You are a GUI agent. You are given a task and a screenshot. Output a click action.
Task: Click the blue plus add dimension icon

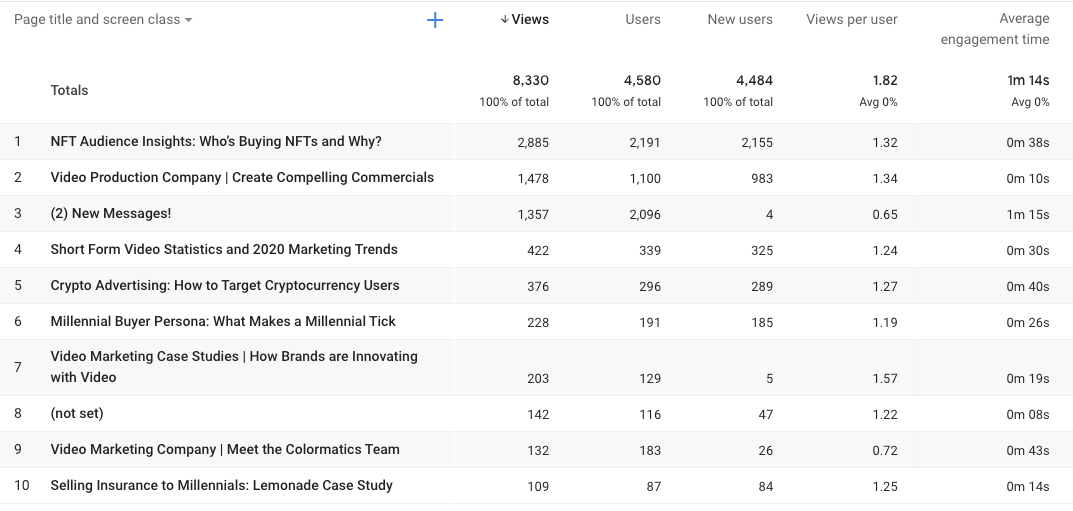click(x=435, y=20)
